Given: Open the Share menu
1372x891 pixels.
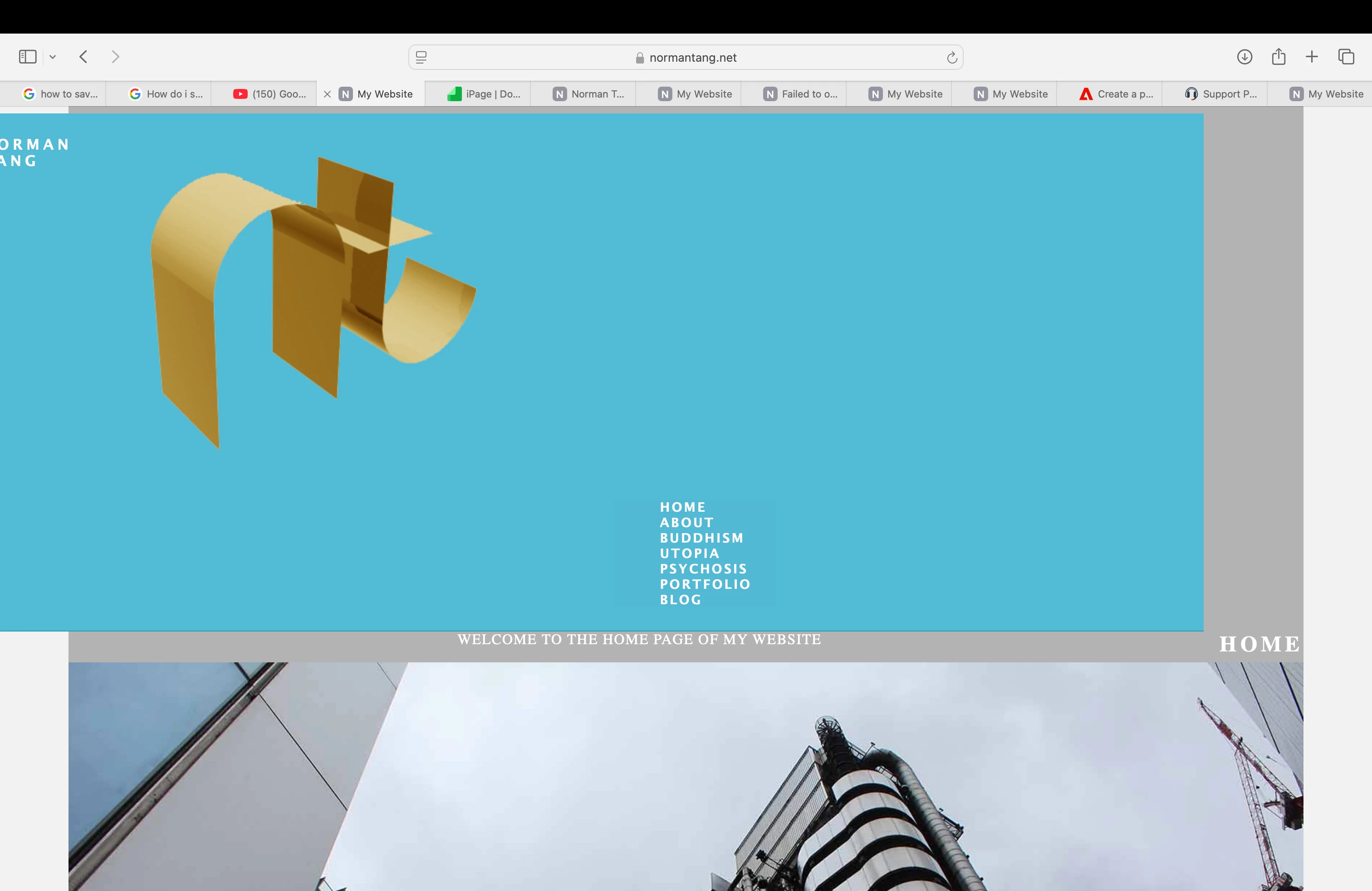Looking at the screenshot, I should [x=1279, y=56].
